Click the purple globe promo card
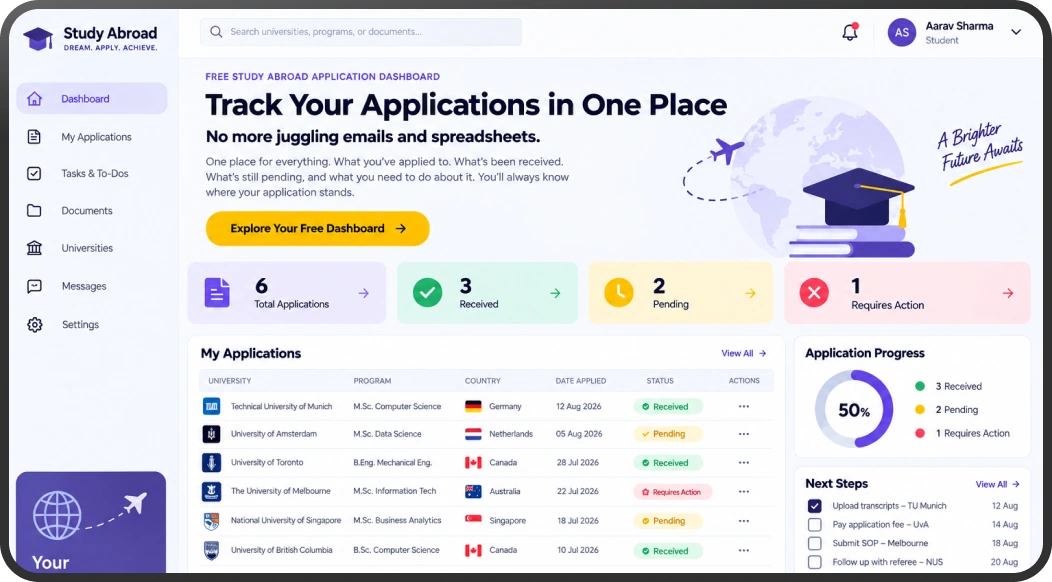1052x582 pixels. click(91, 522)
